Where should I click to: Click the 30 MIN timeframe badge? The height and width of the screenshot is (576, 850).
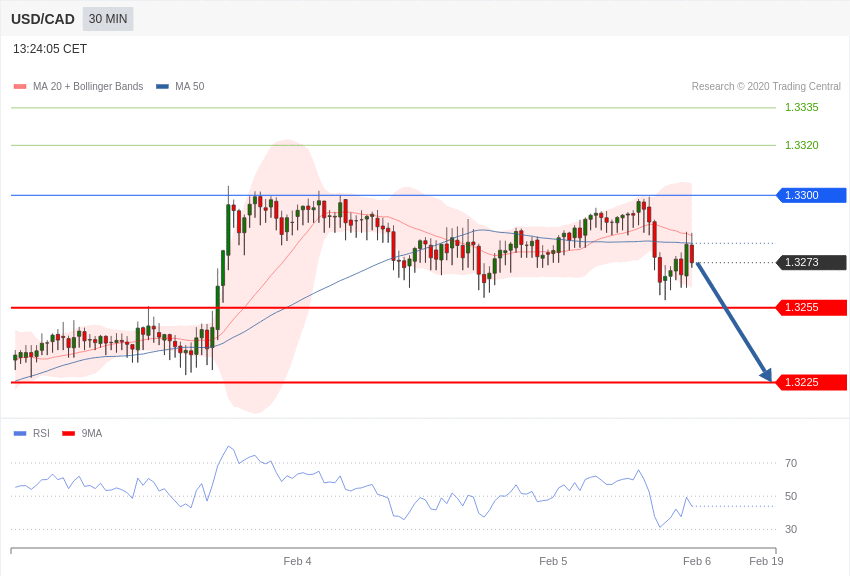[x=108, y=19]
